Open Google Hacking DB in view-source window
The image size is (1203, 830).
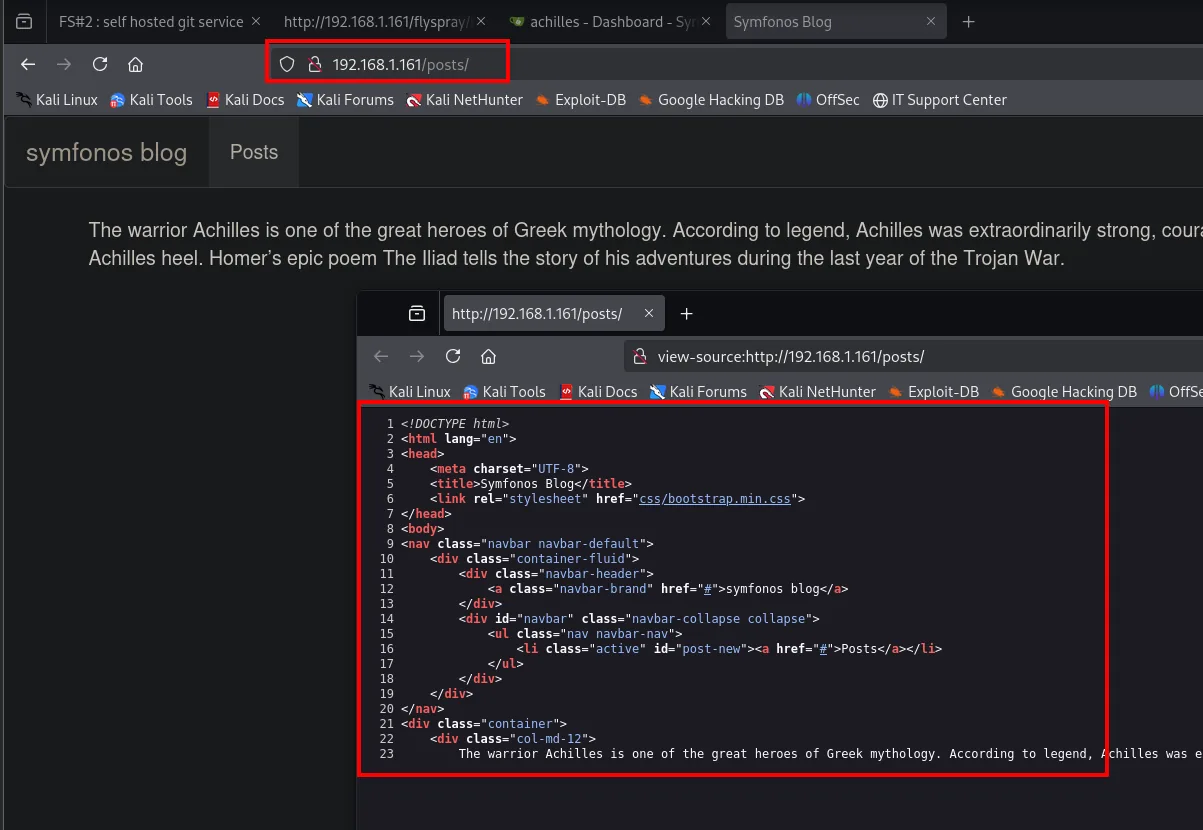pos(1064,392)
